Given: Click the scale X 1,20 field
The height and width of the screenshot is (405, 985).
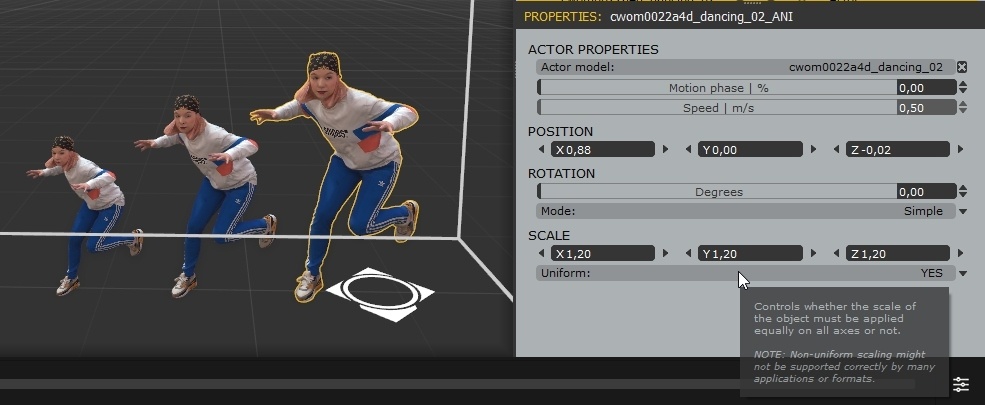Looking at the screenshot, I should tap(603, 254).
